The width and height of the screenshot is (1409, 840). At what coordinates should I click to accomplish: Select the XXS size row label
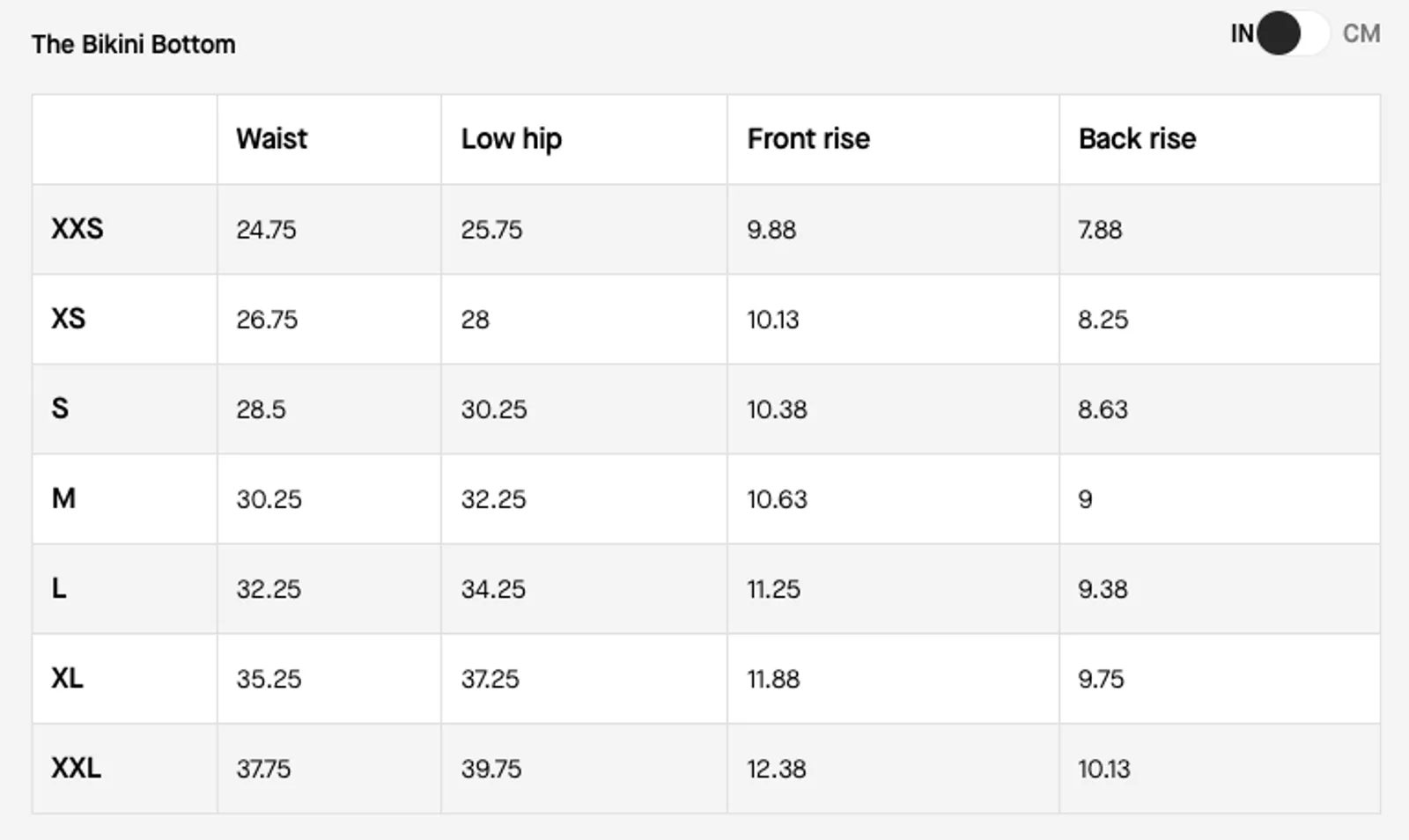tap(77, 229)
